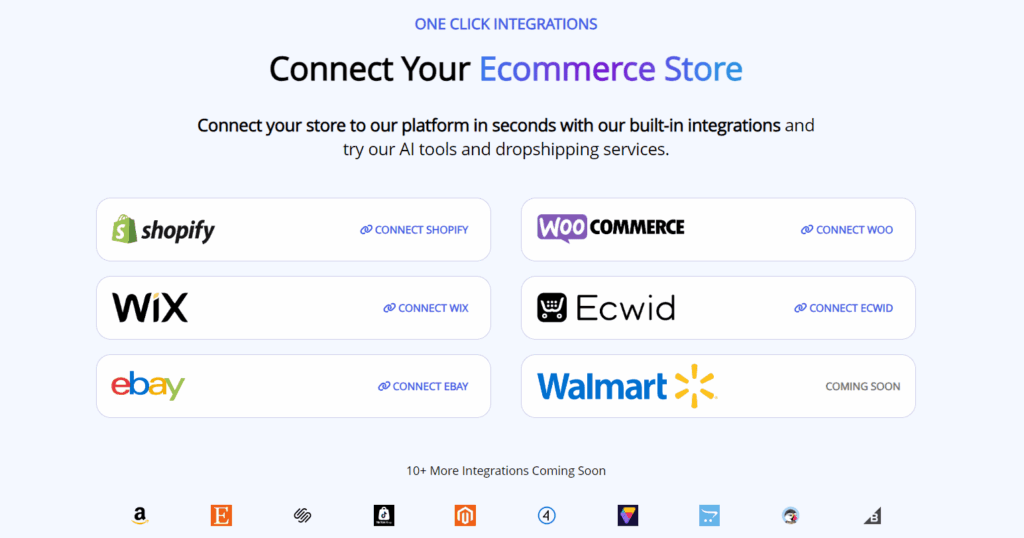Click the circled number 4 icon
The width and height of the screenshot is (1024, 538).
[x=546, y=516]
